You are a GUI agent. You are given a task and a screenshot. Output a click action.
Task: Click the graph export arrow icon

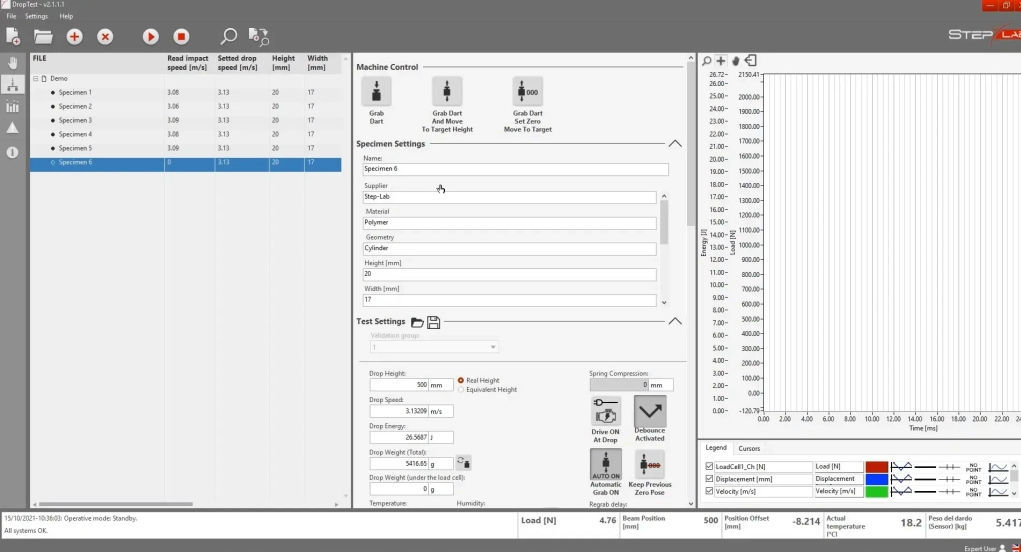(x=751, y=61)
